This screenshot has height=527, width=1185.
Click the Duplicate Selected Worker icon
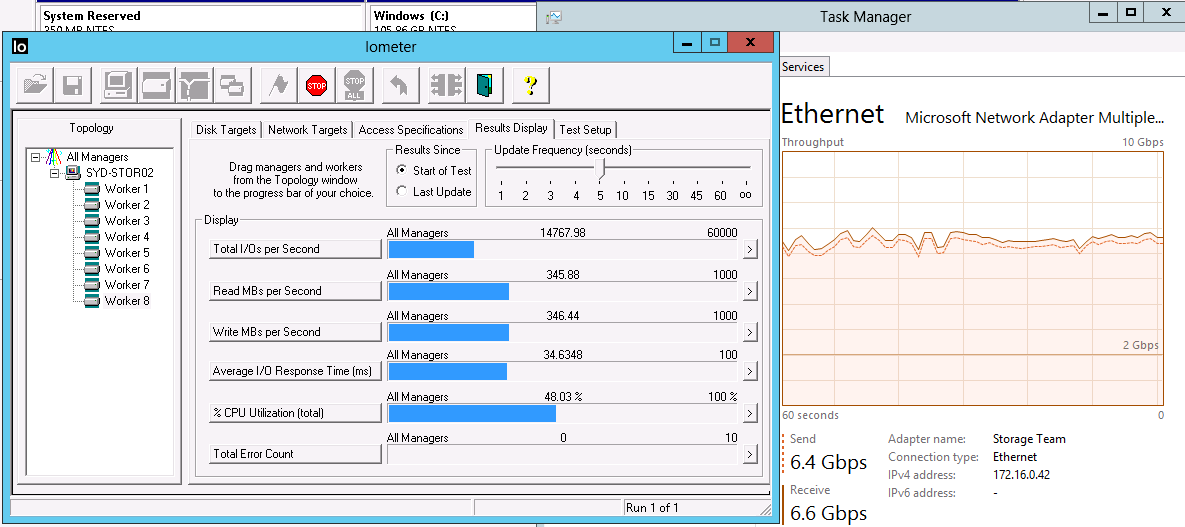click(x=233, y=85)
